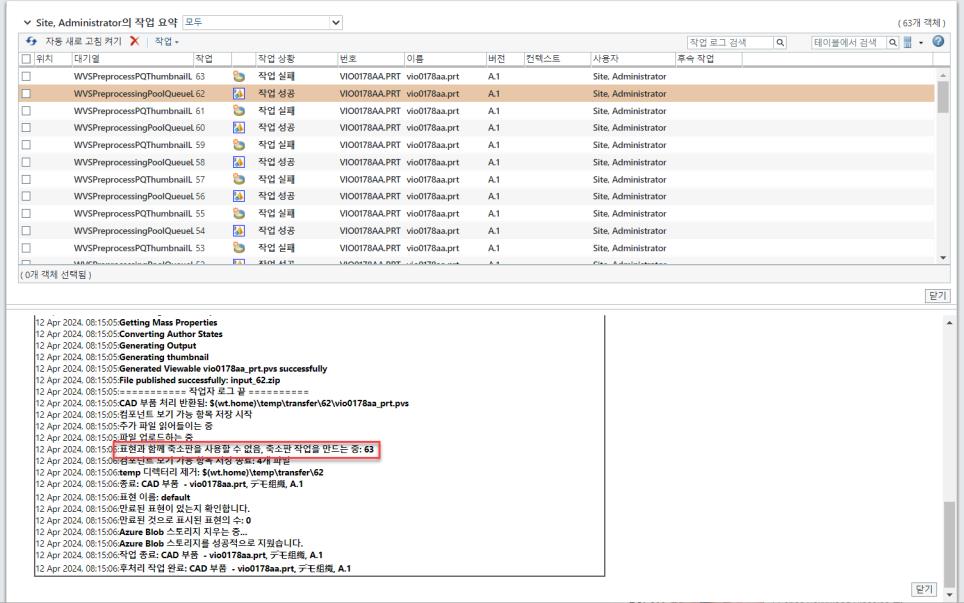Click the table view columns icon
The image size is (964, 603).
point(907,42)
